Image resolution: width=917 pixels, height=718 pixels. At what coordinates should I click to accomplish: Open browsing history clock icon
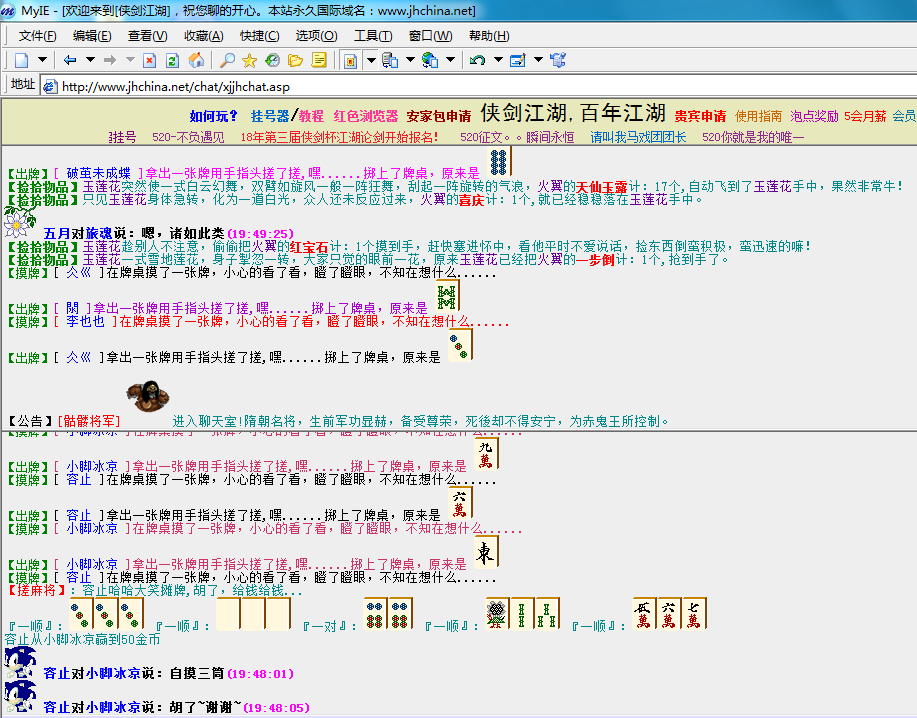pyautogui.click(x=273, y=60)
